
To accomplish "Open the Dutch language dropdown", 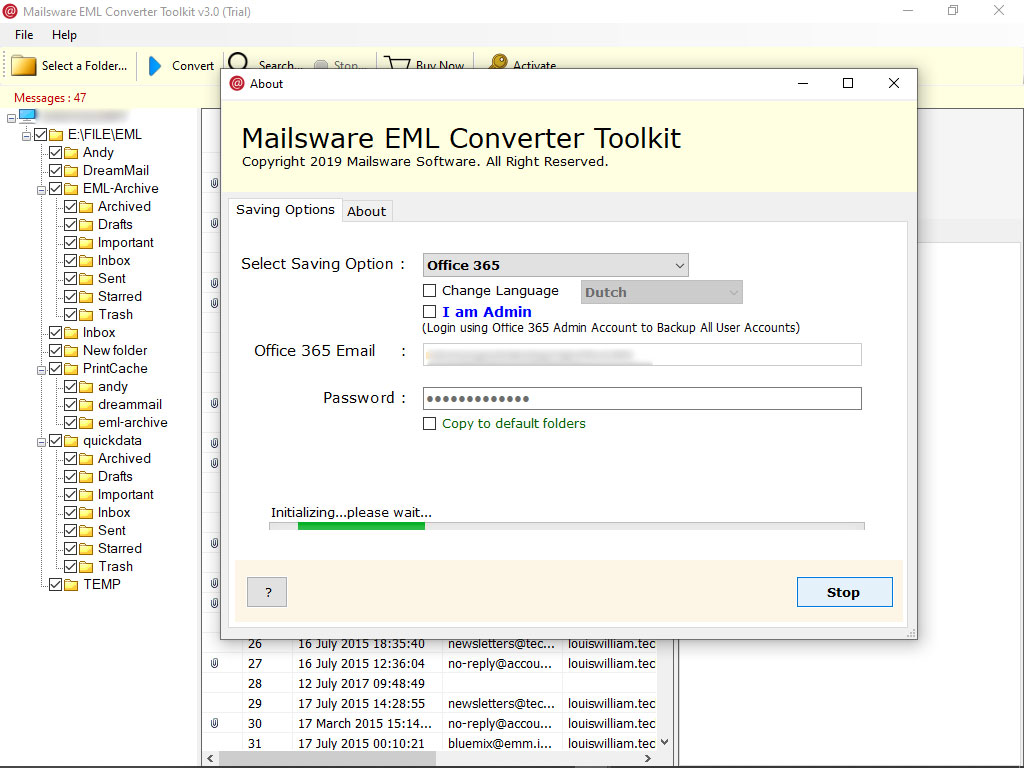I will point(662,293).
